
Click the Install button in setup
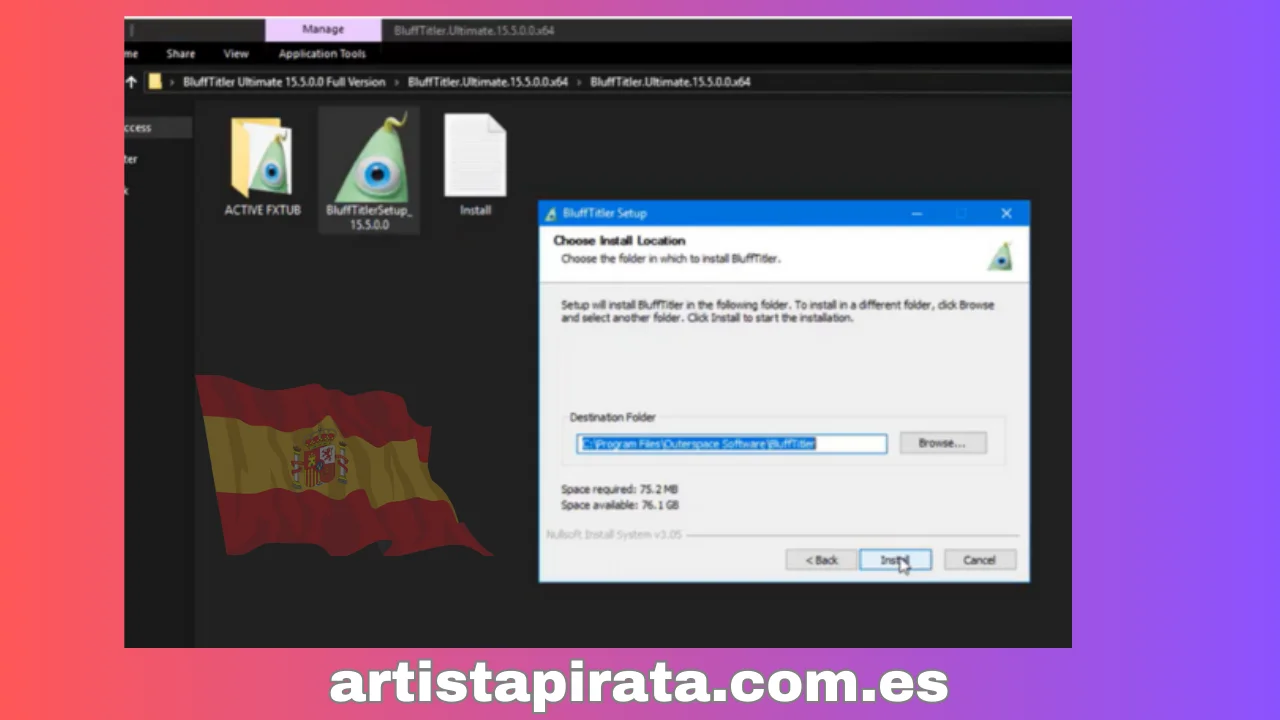point(895,560)
